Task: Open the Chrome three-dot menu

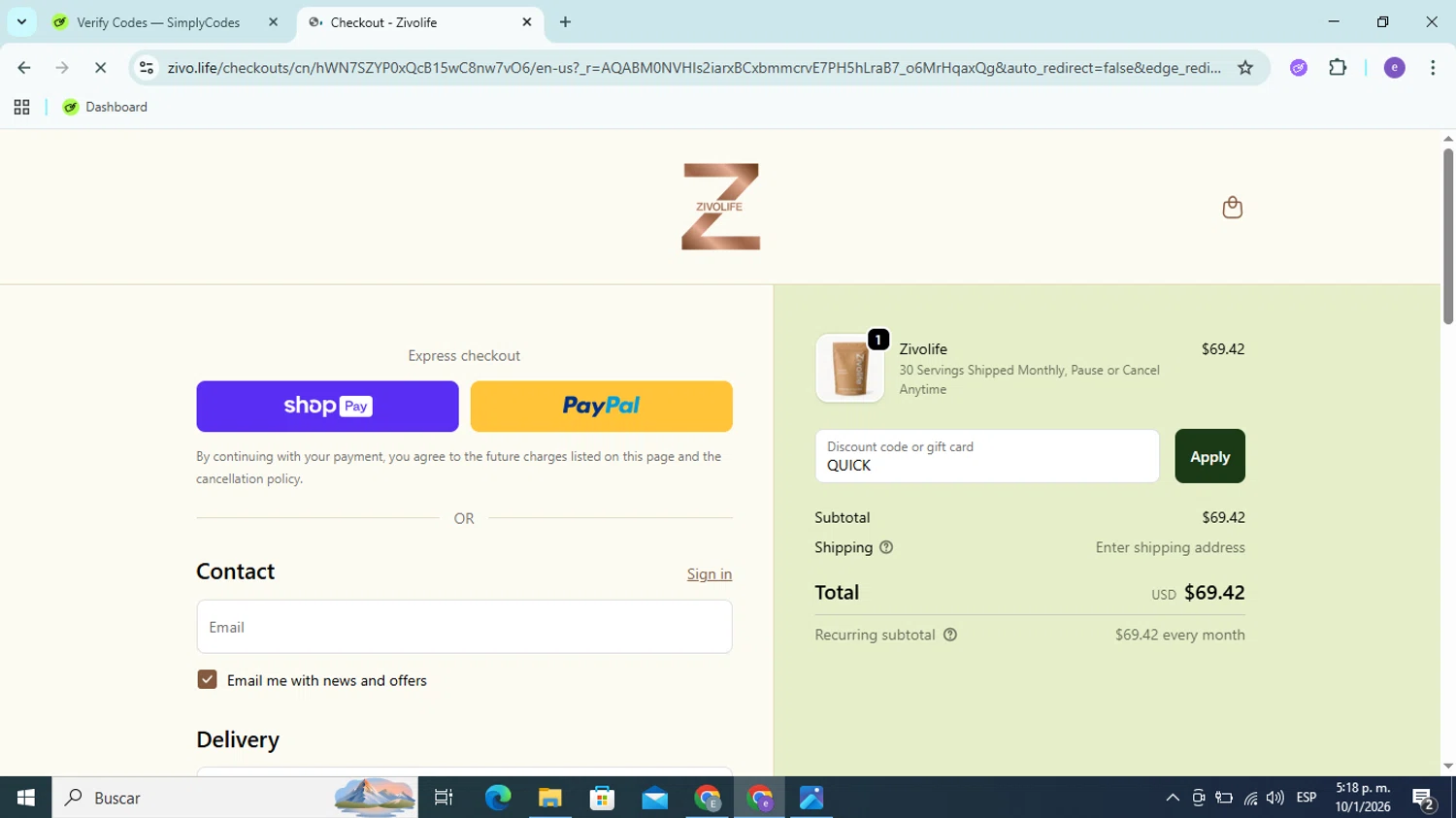Action: (1433, 68)
